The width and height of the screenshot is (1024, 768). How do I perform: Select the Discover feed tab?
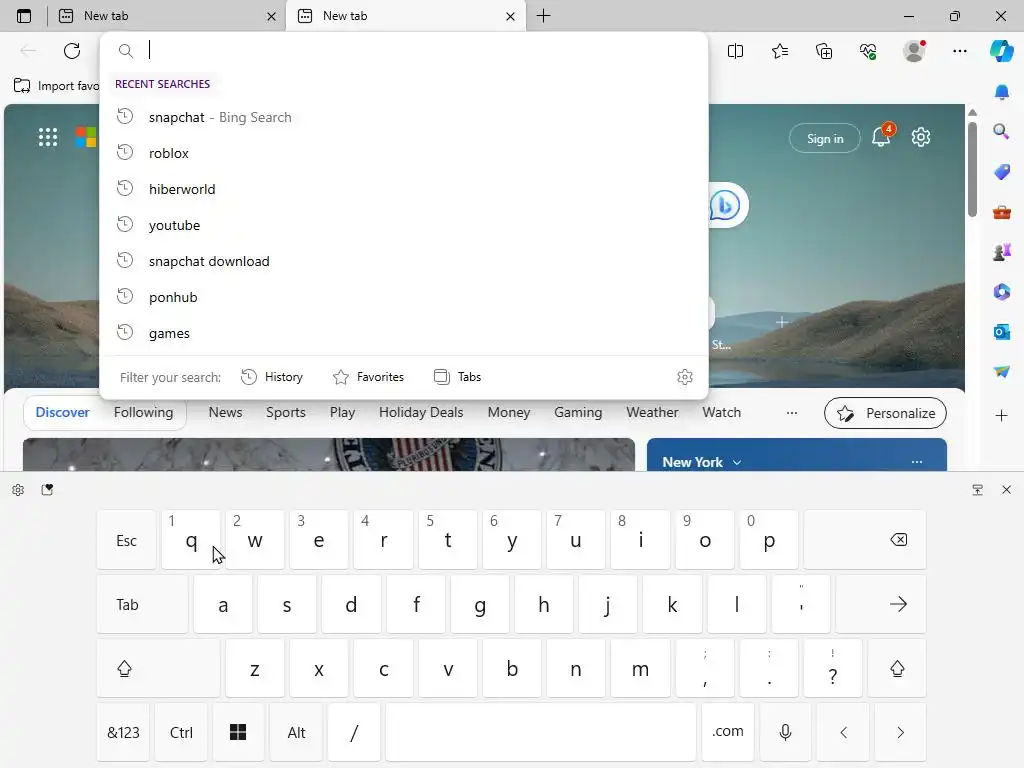click(63, 412)
